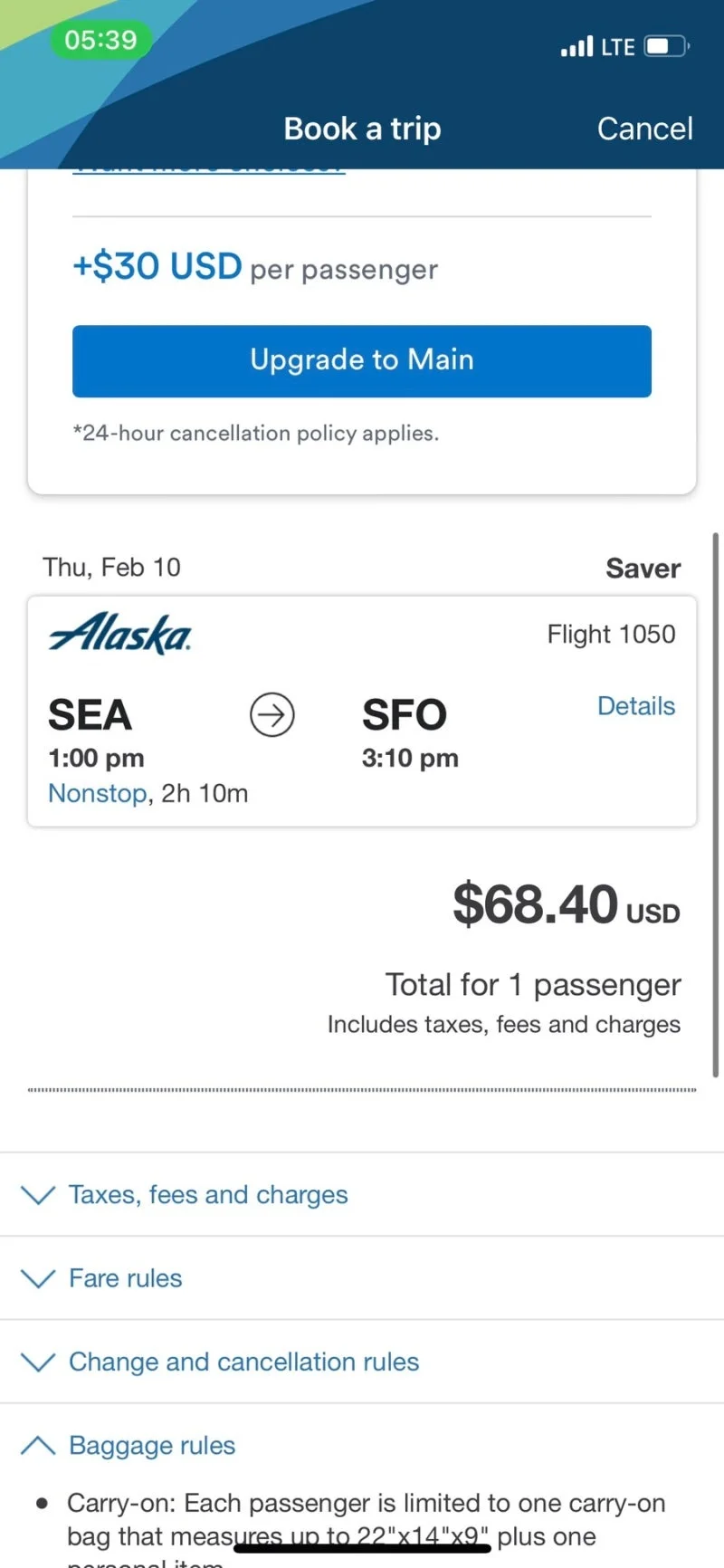This screenshot has width=724, height=1568.
Task: Collapse the Baggage rules section
Action: (x=362, y=1445)
